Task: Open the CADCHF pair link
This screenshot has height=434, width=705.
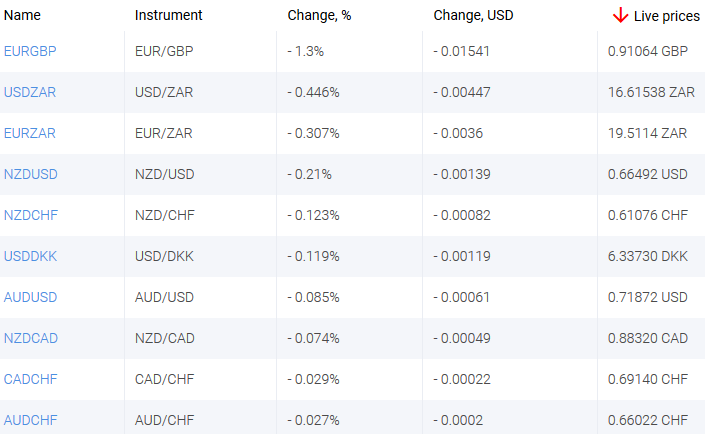Action: (31, 379)
